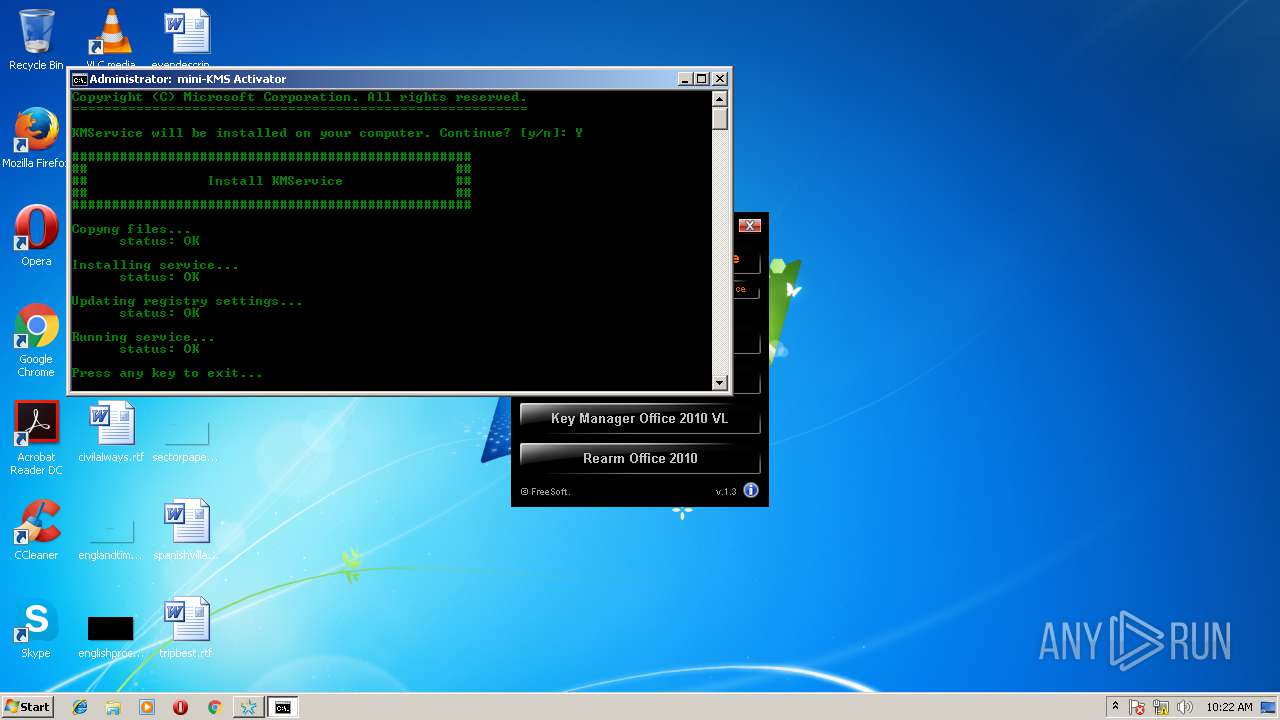The width and height of the screenshot is (1280, 720).
Task: Select the Opera desktop shortcut
Action: click(36, 235)
